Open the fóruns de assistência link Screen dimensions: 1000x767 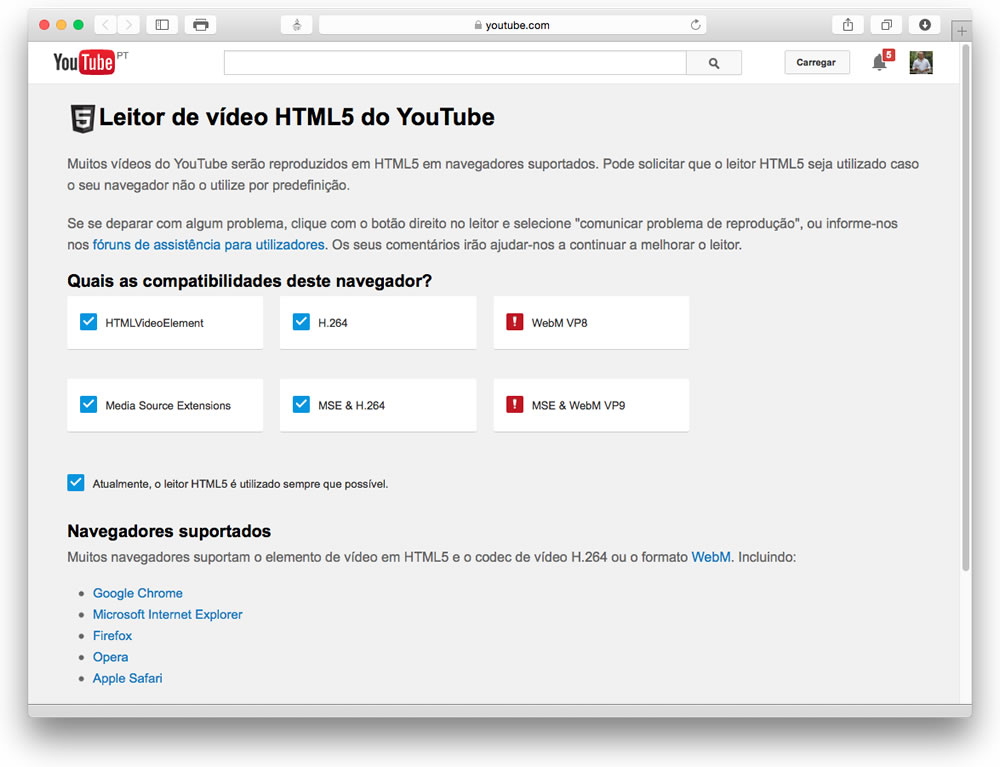pos(208,245)
